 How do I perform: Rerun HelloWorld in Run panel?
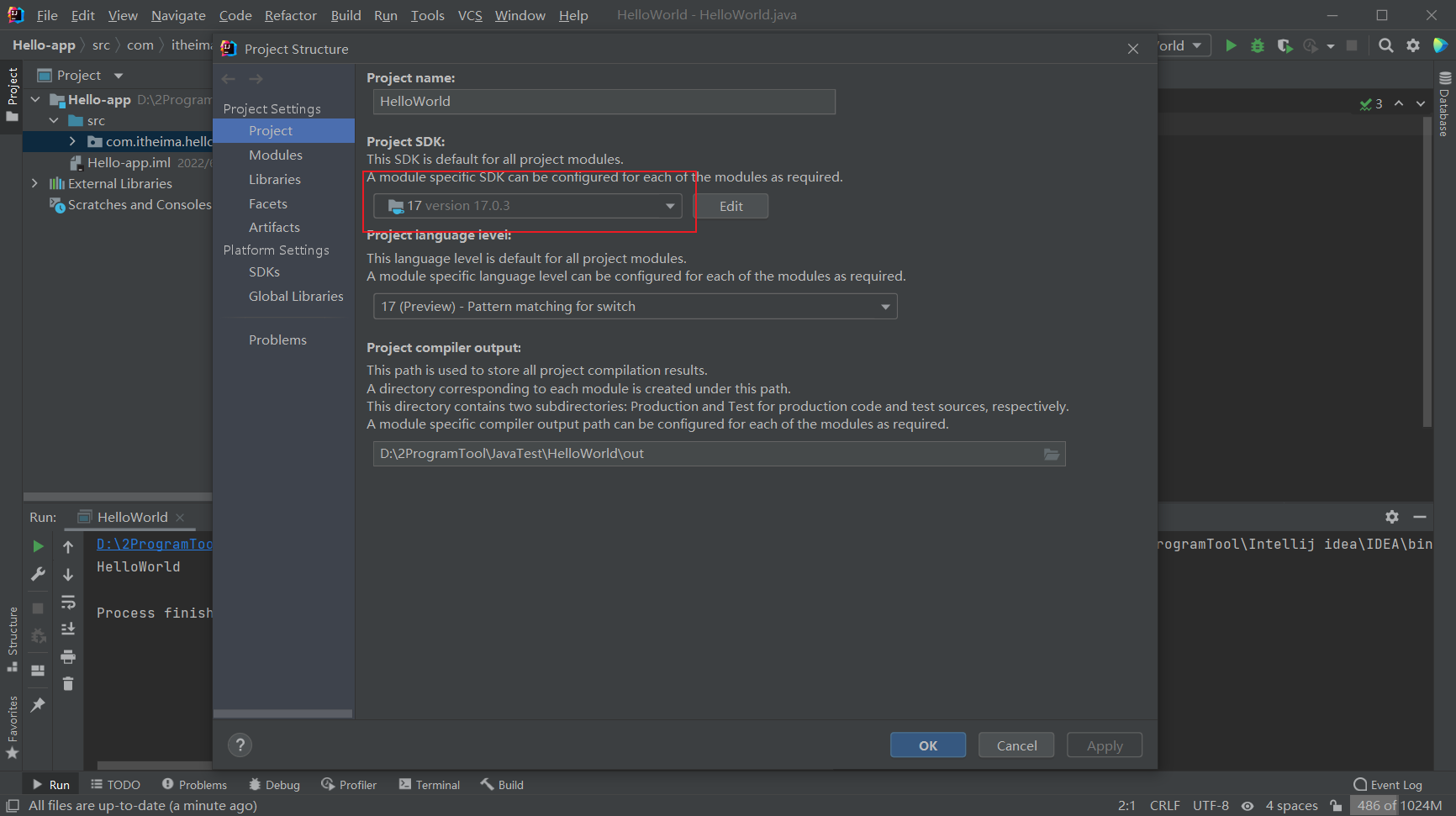coord(38,546)
